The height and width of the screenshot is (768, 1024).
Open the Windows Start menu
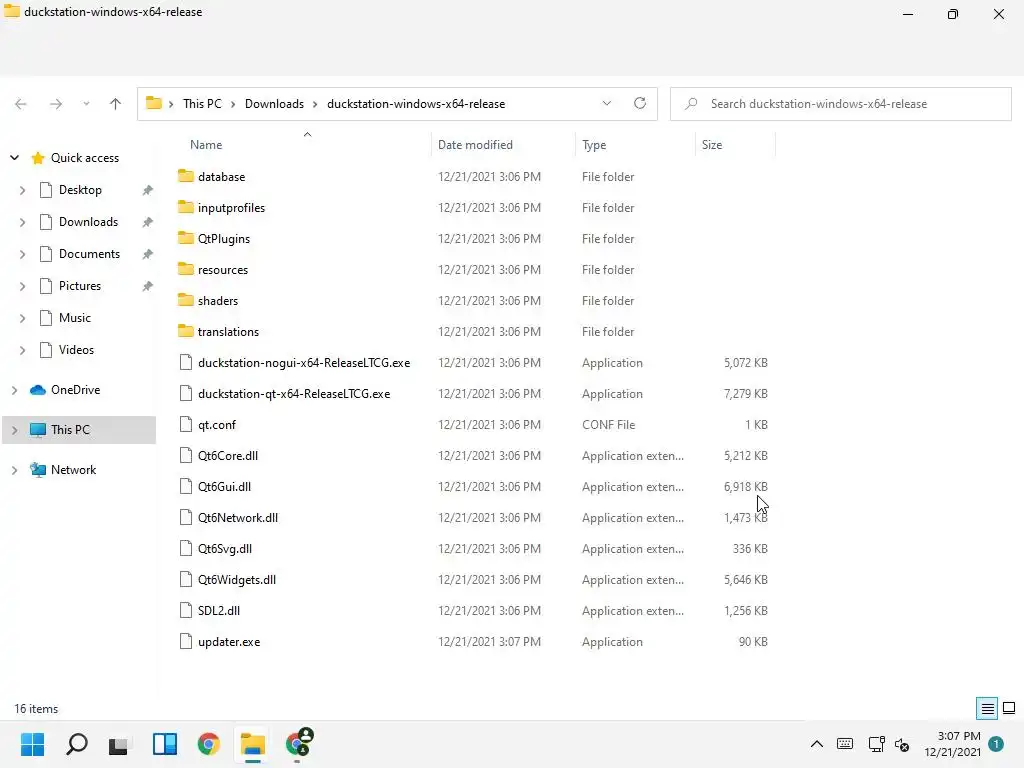point(33,744)
